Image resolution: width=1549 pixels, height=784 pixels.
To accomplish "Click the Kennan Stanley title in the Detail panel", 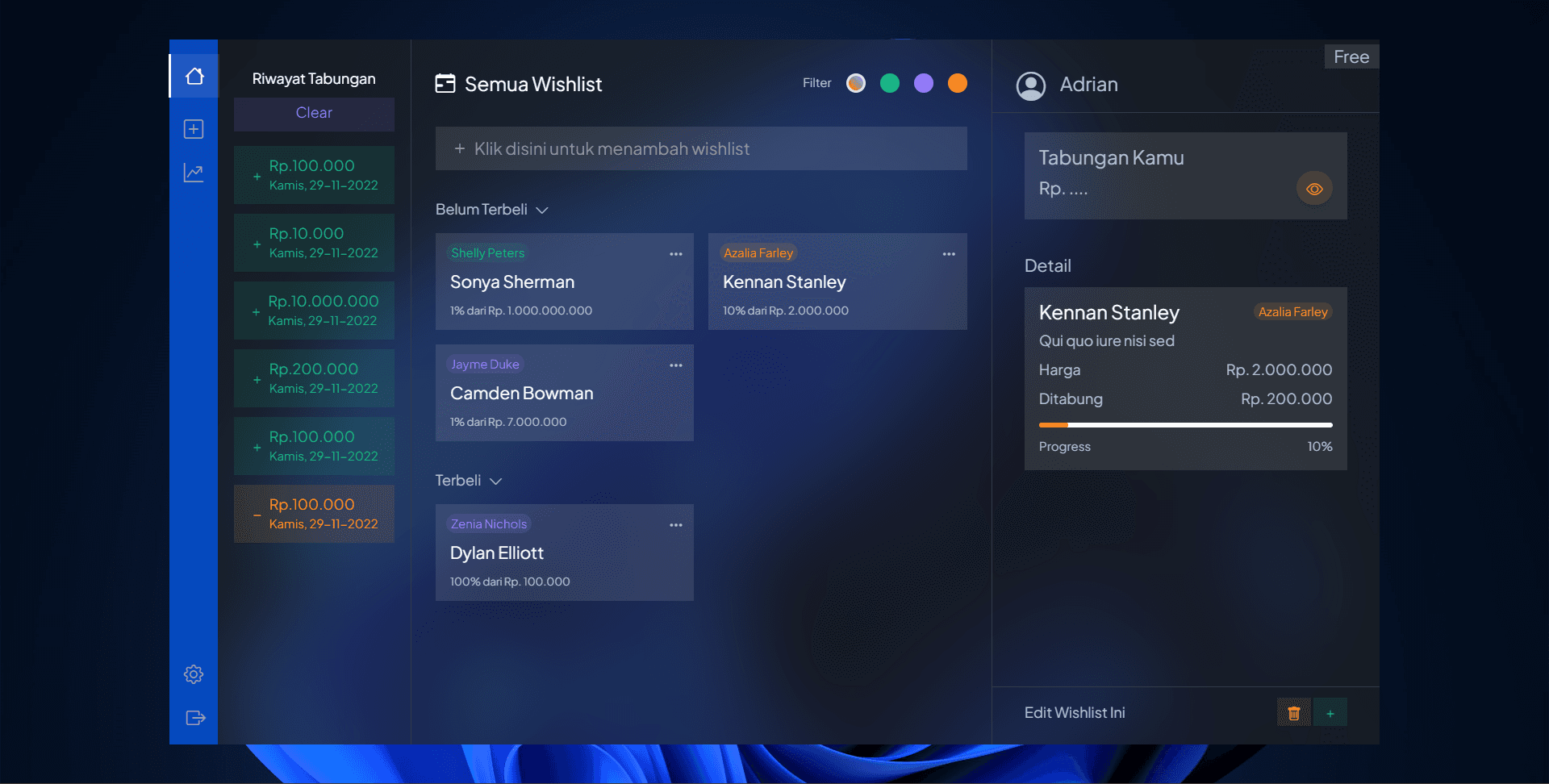I will pos(1109,313).
